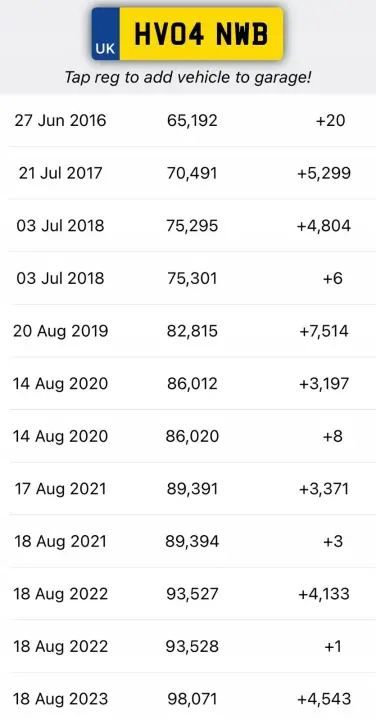
Task: Select 'Tap reg to add vehicle to garage' text
Action: point(187,77)
